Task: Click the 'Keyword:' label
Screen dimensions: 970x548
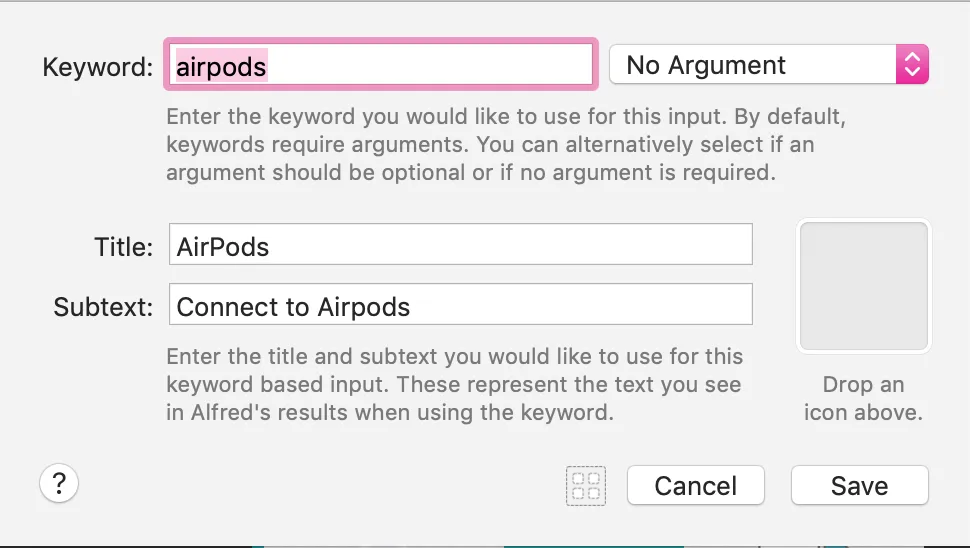Action: tap(98, 67)
